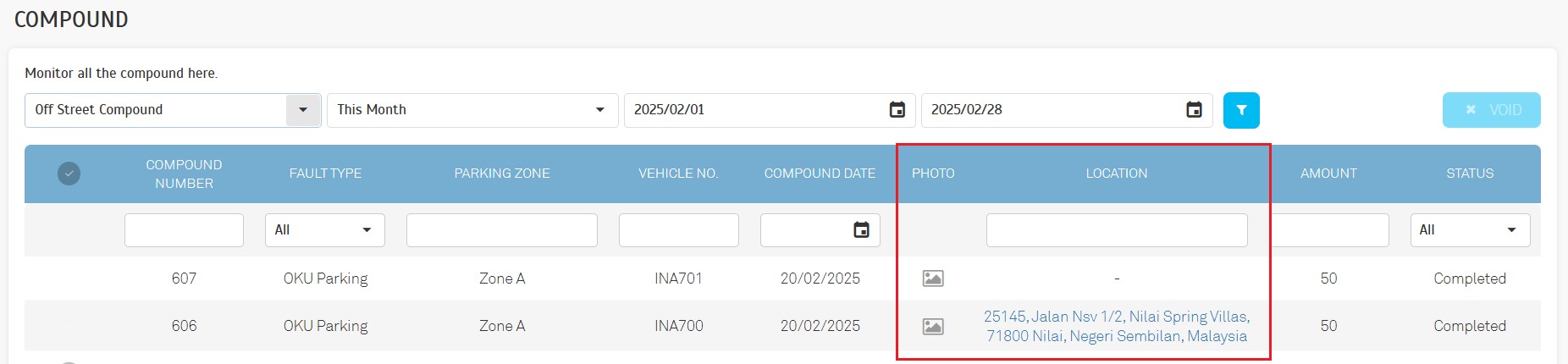This screenshot has height=364, width=1568.
Task: Expand the Off Street Compound dropdown
Action: click(x=302, y=110)
